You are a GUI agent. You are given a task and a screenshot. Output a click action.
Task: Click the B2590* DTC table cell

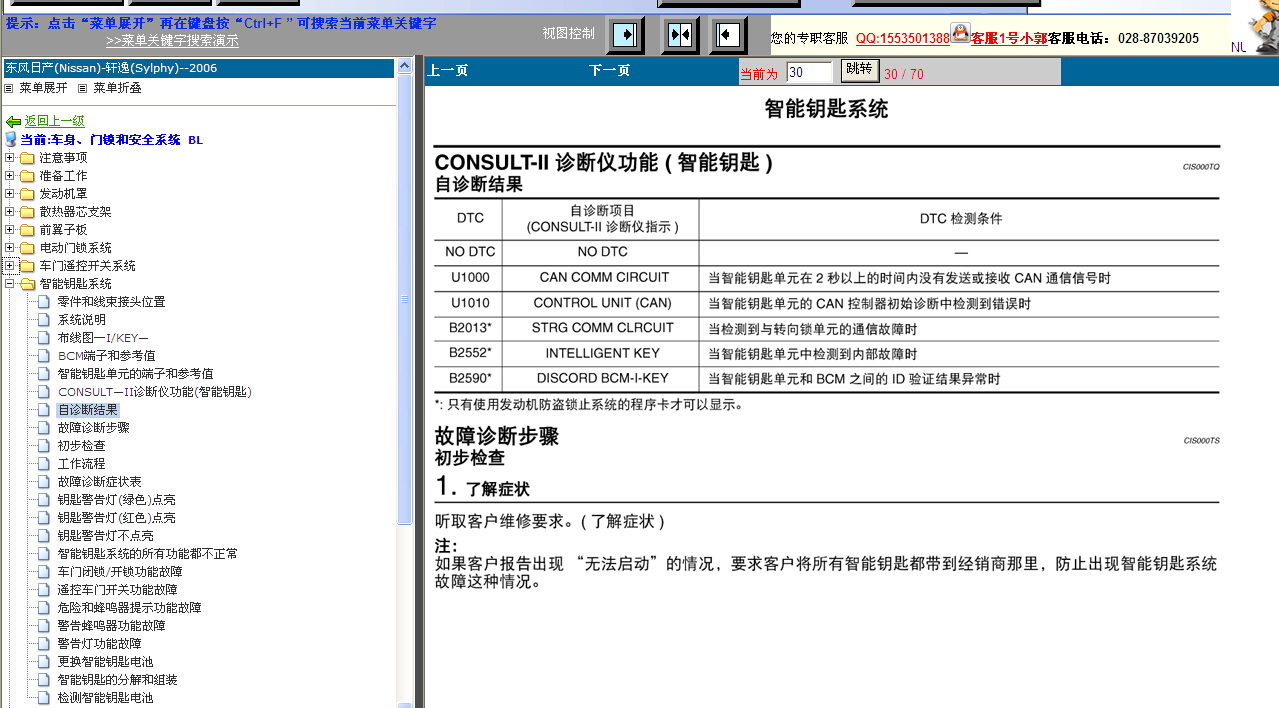click(470, 379)
